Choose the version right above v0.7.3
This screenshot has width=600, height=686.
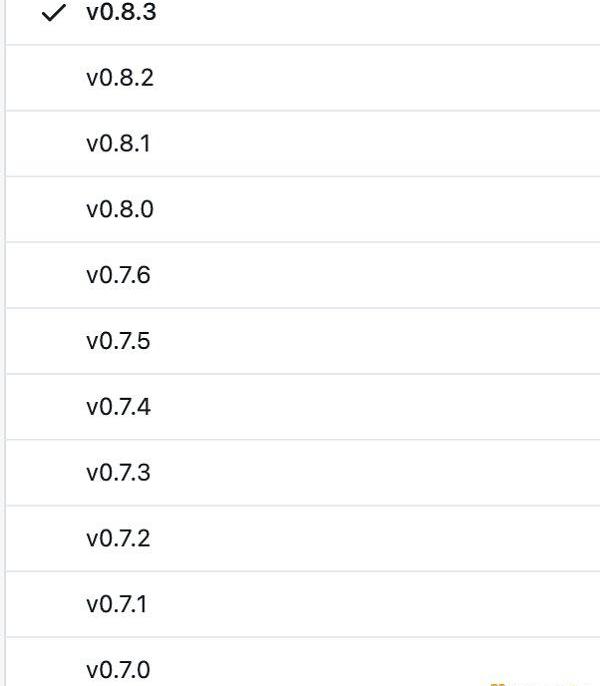coord(119,407)
